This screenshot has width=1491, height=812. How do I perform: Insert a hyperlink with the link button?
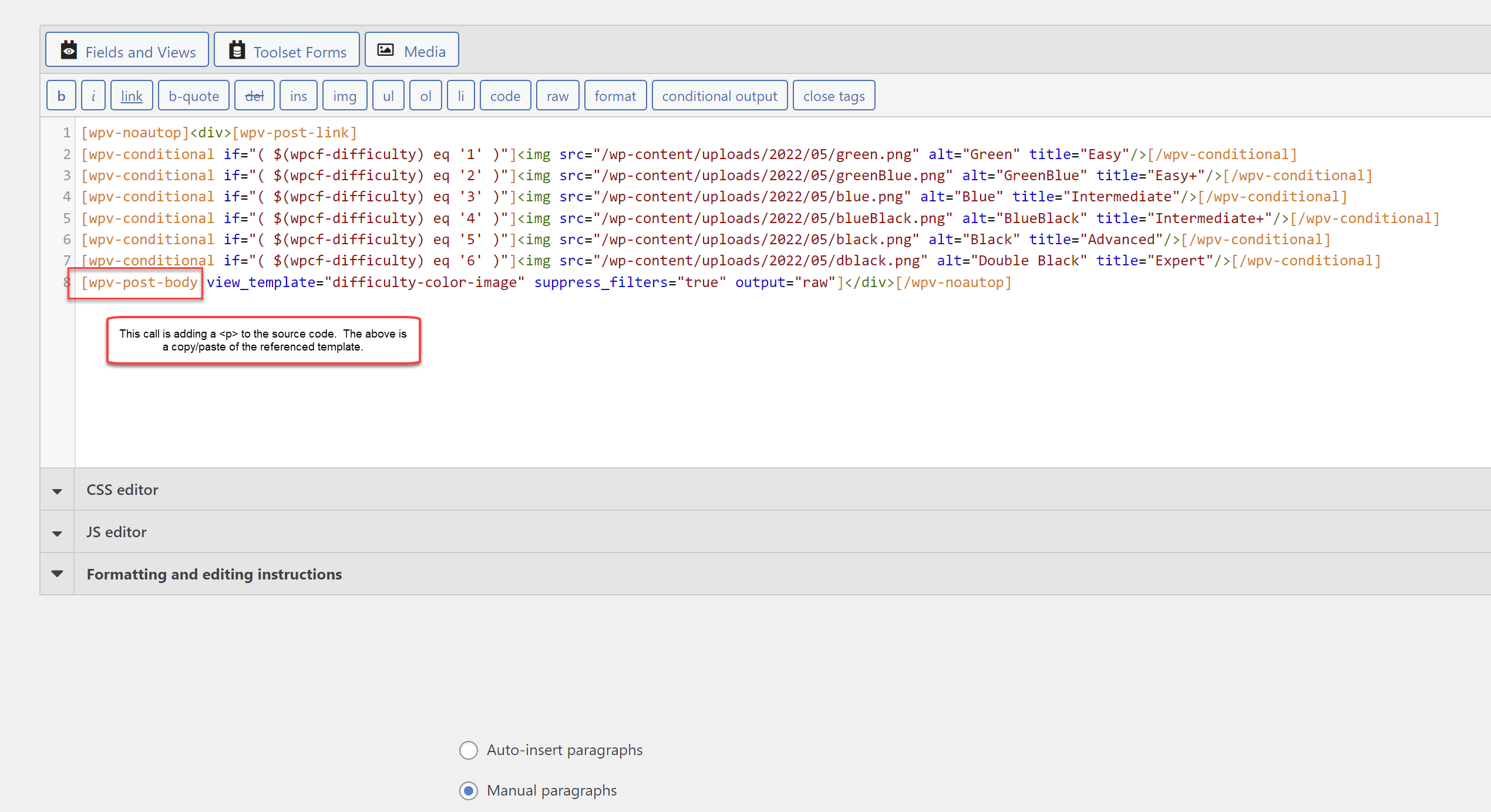point(132,96)
